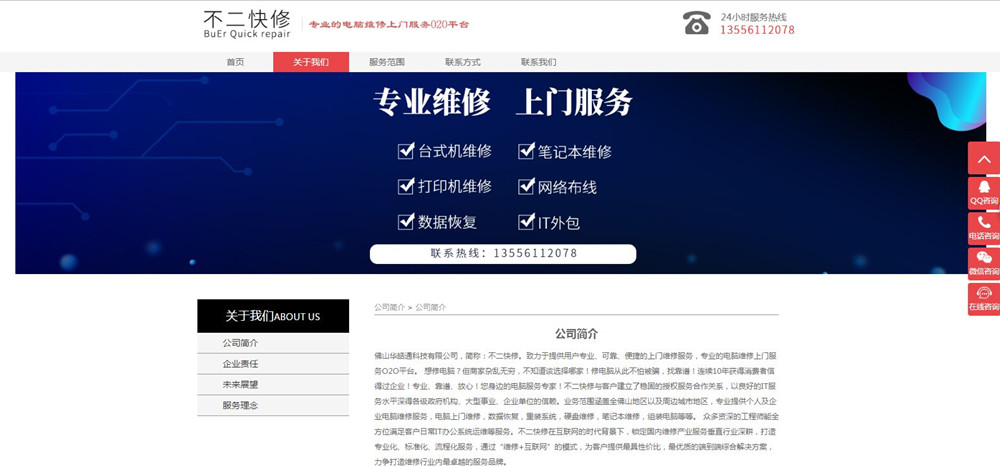
Task: Click the 电话咨询 phone widget
Action: click(983, 228)
